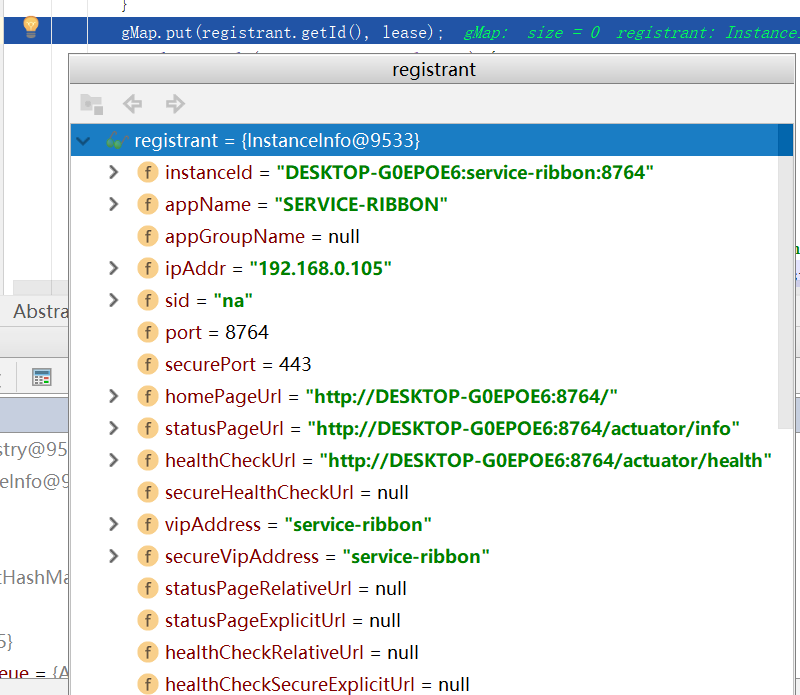
Task: Select the healthCheckUrl actuator/health value
Action: [x=545, y=460]
